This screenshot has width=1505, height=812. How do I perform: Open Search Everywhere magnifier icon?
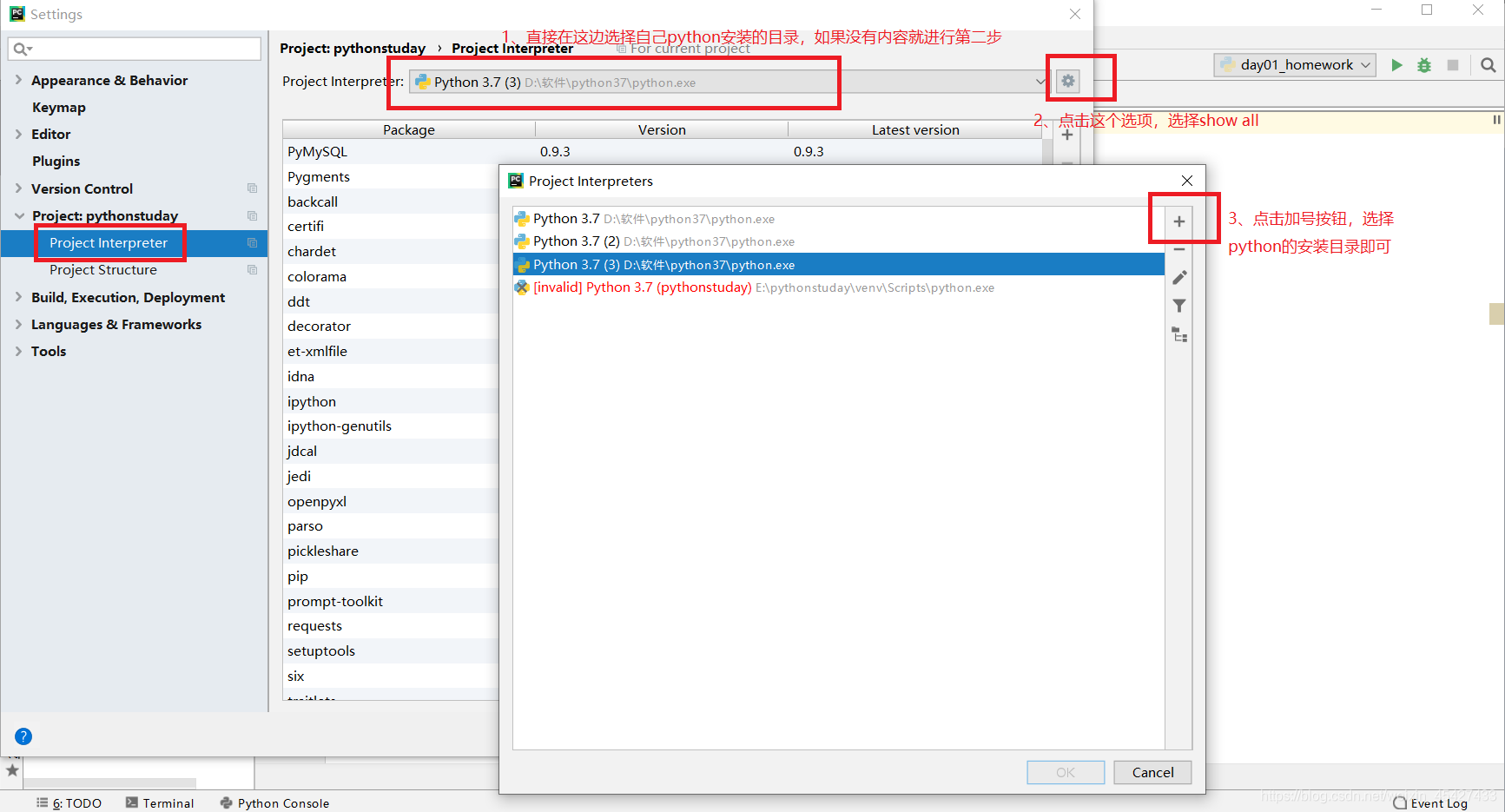1488,65
